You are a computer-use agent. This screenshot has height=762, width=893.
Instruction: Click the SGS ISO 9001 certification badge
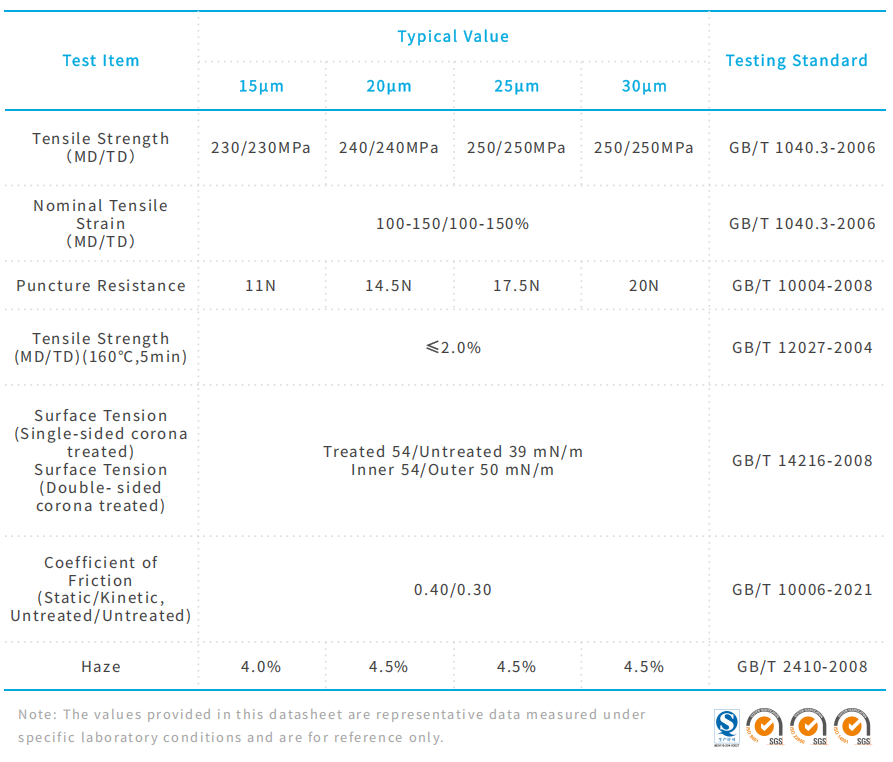pos(767,727)
